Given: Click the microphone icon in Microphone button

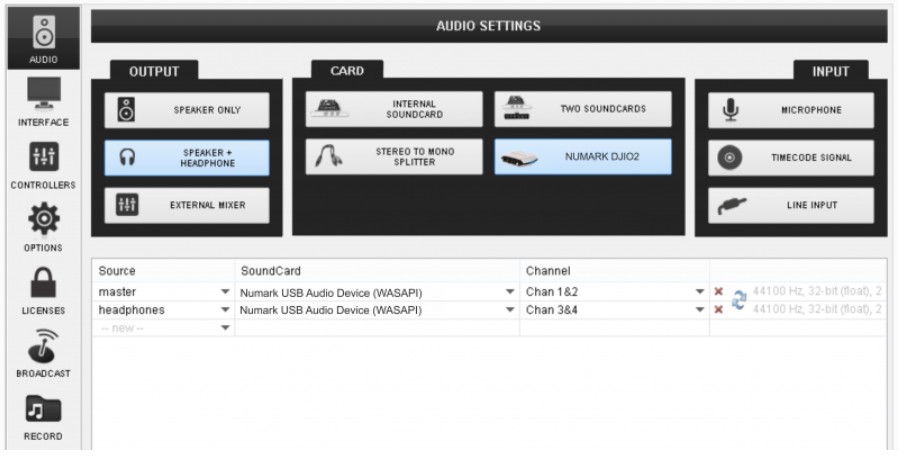Looking at the screenshot, I should [730, 110].
